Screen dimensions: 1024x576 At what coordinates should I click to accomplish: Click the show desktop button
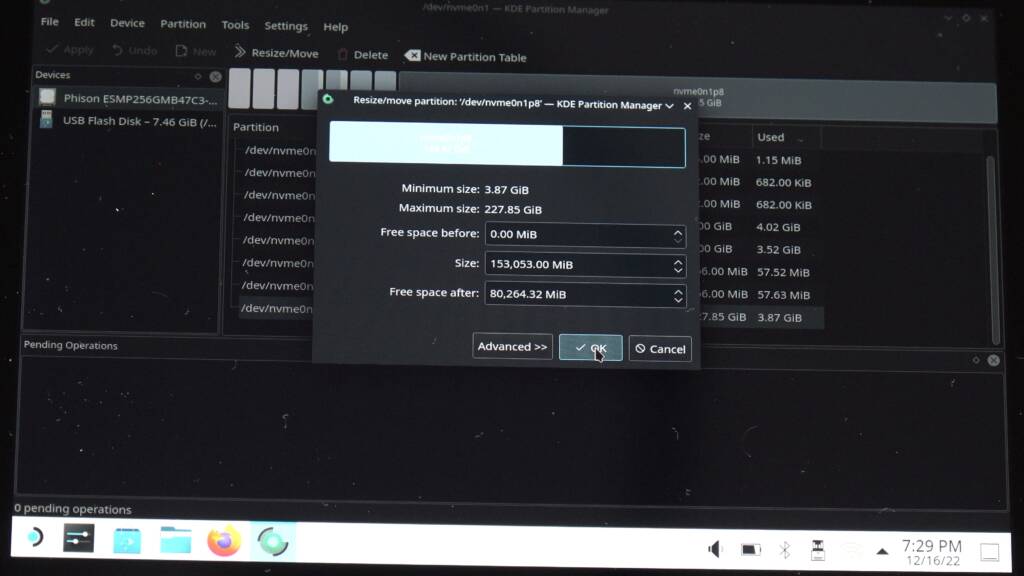989,552
